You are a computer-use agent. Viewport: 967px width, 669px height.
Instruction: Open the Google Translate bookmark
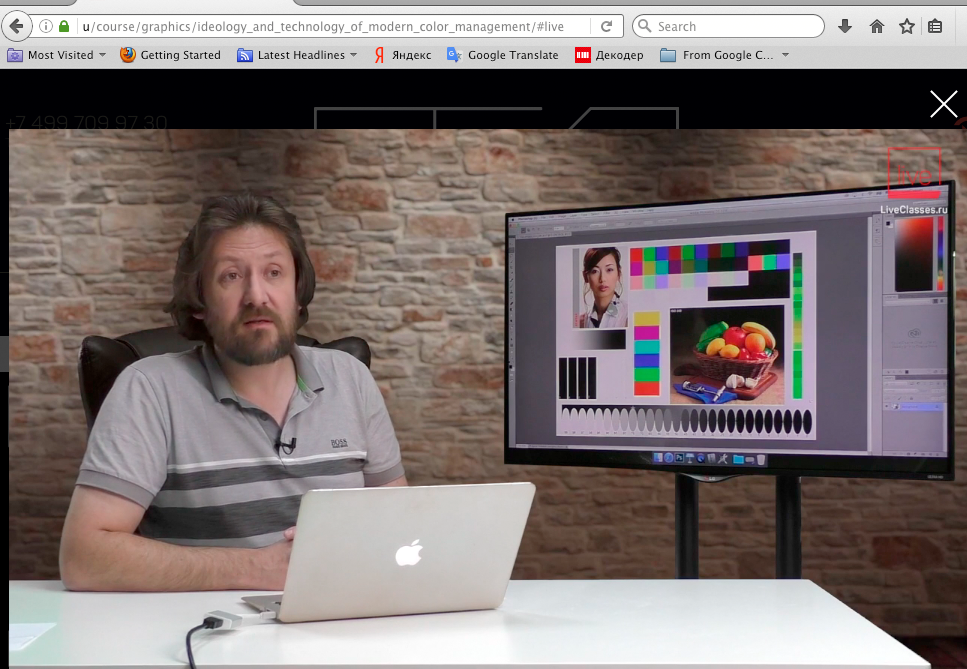[503, 55]
